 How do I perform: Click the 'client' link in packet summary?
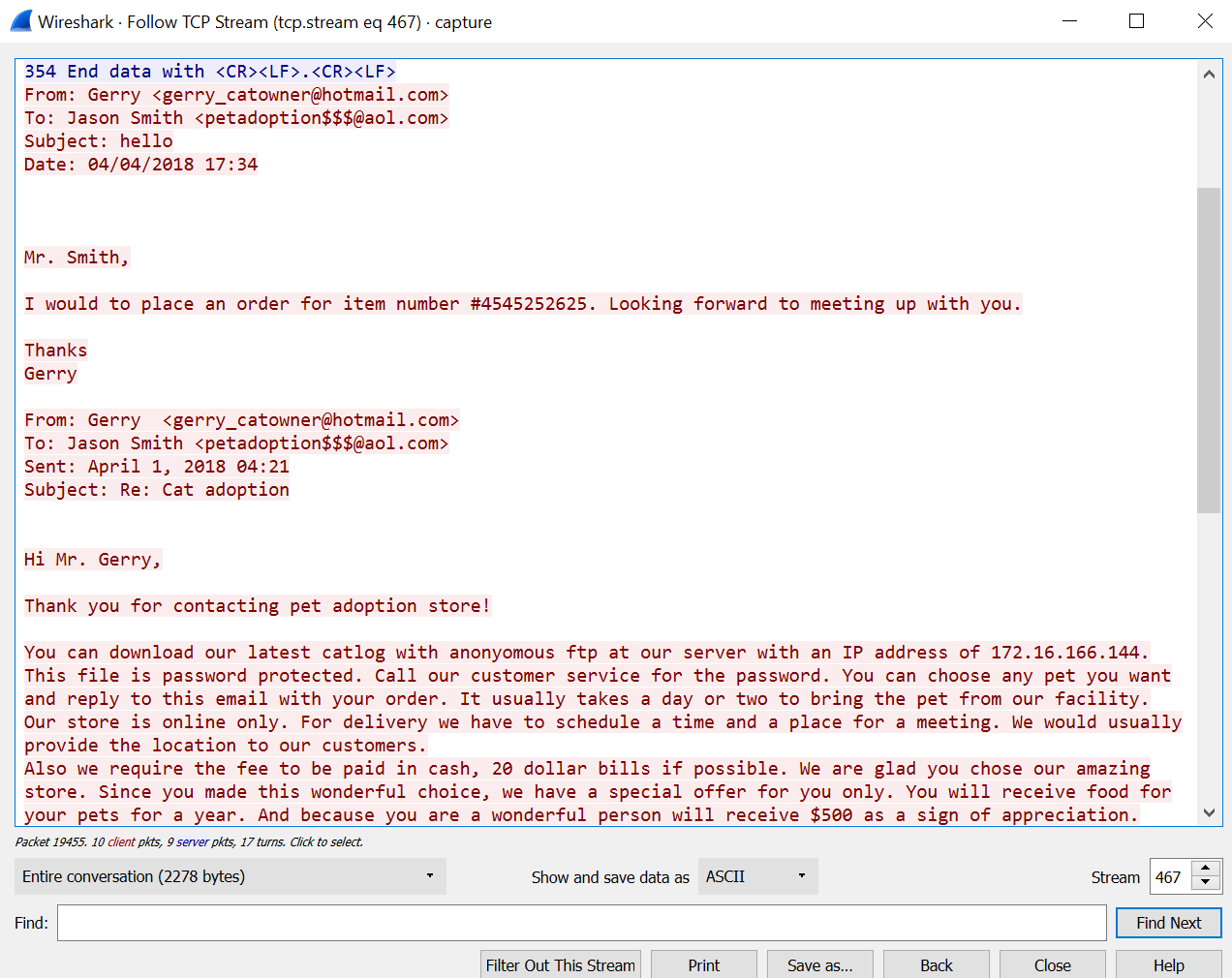click(x=121, y=841)
